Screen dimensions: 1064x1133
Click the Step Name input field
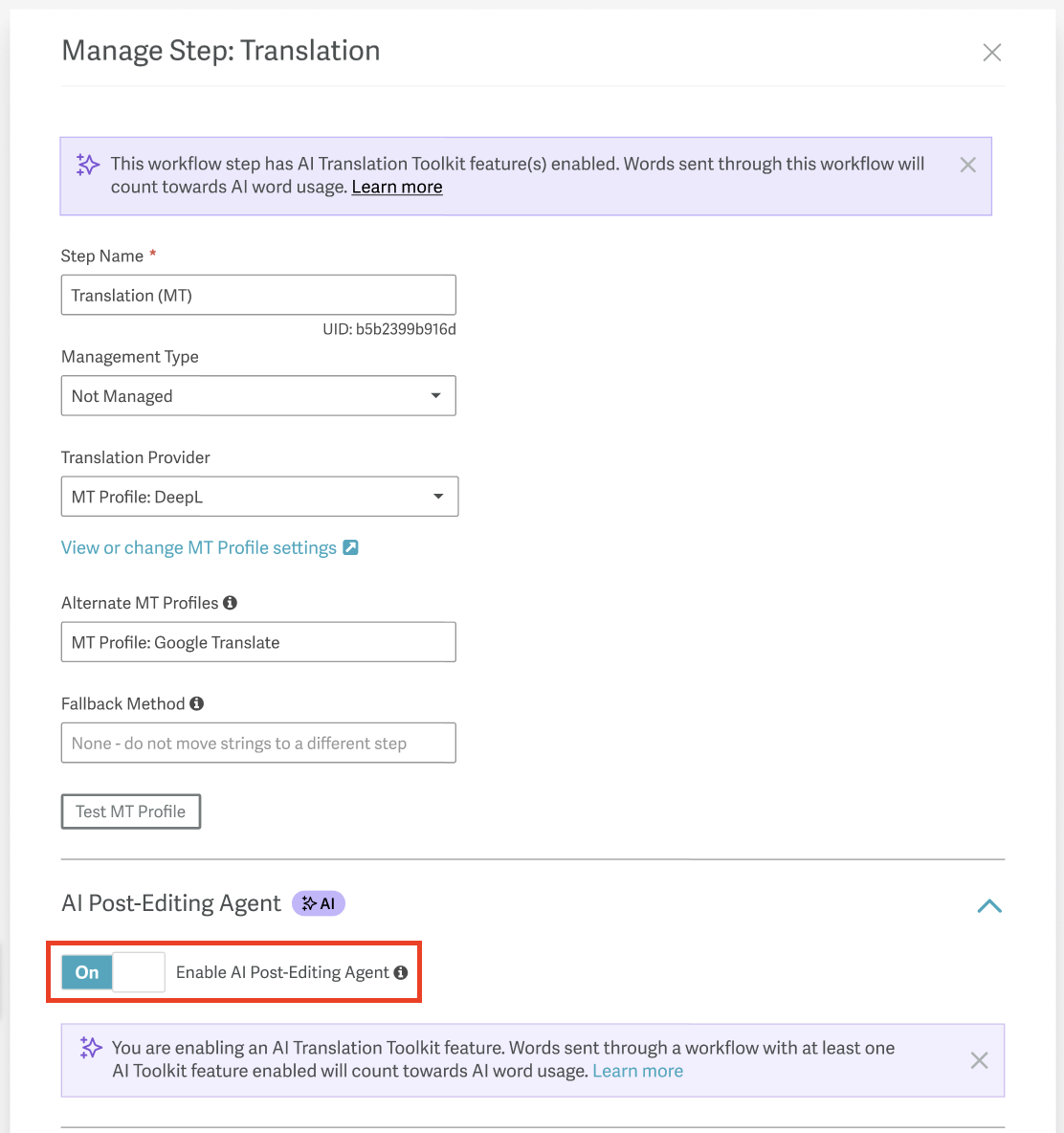pos(258,295)
